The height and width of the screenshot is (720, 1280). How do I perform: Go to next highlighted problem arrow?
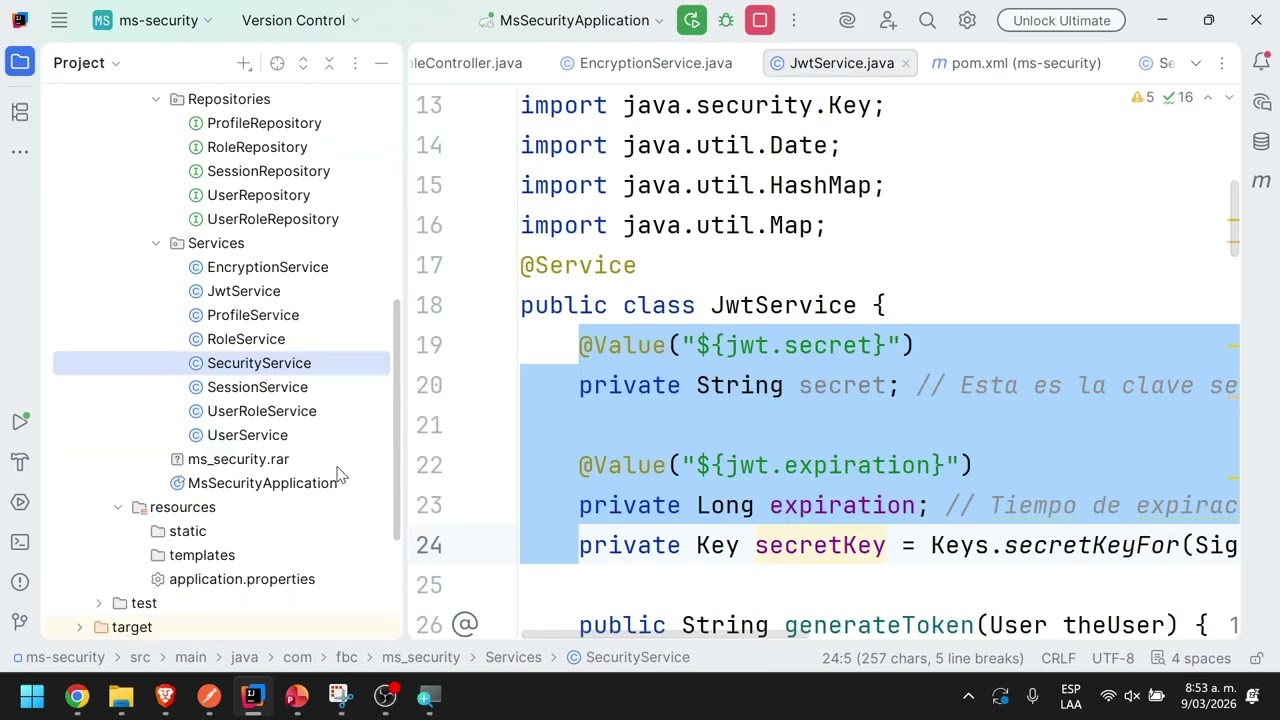1229,97
